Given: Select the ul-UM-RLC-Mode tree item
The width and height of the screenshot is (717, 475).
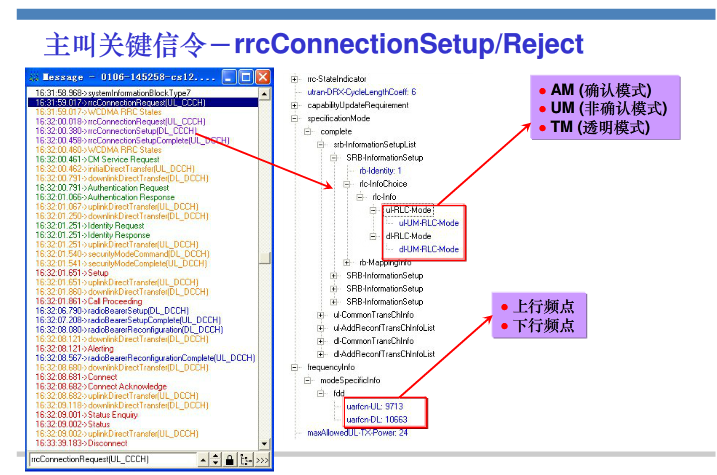Looking at the screenshot, I should coord(428,223).
